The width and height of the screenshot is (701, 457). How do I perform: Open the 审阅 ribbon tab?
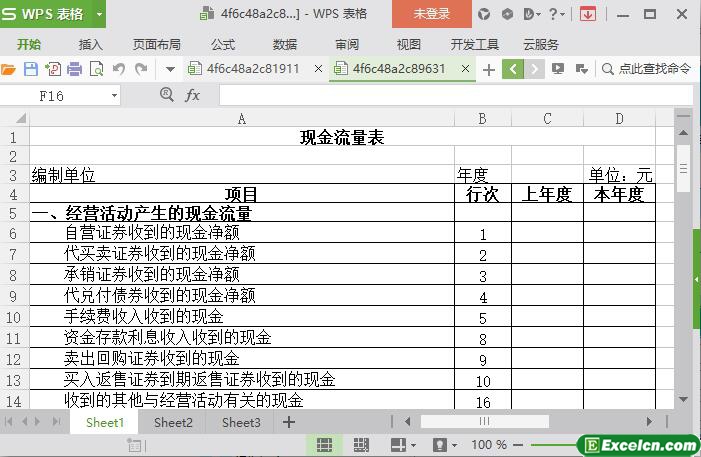coord(347,44)
